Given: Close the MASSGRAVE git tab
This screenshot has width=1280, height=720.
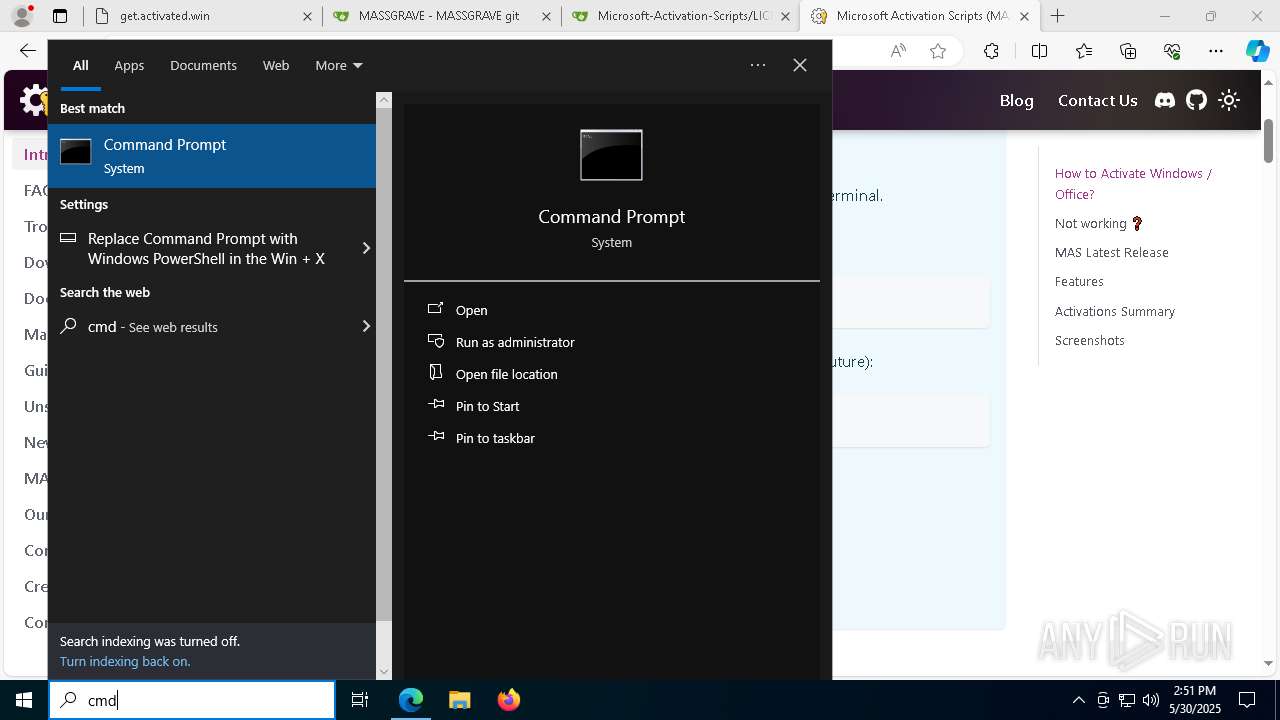Looking at the screenshot, I should click(546, 16).
